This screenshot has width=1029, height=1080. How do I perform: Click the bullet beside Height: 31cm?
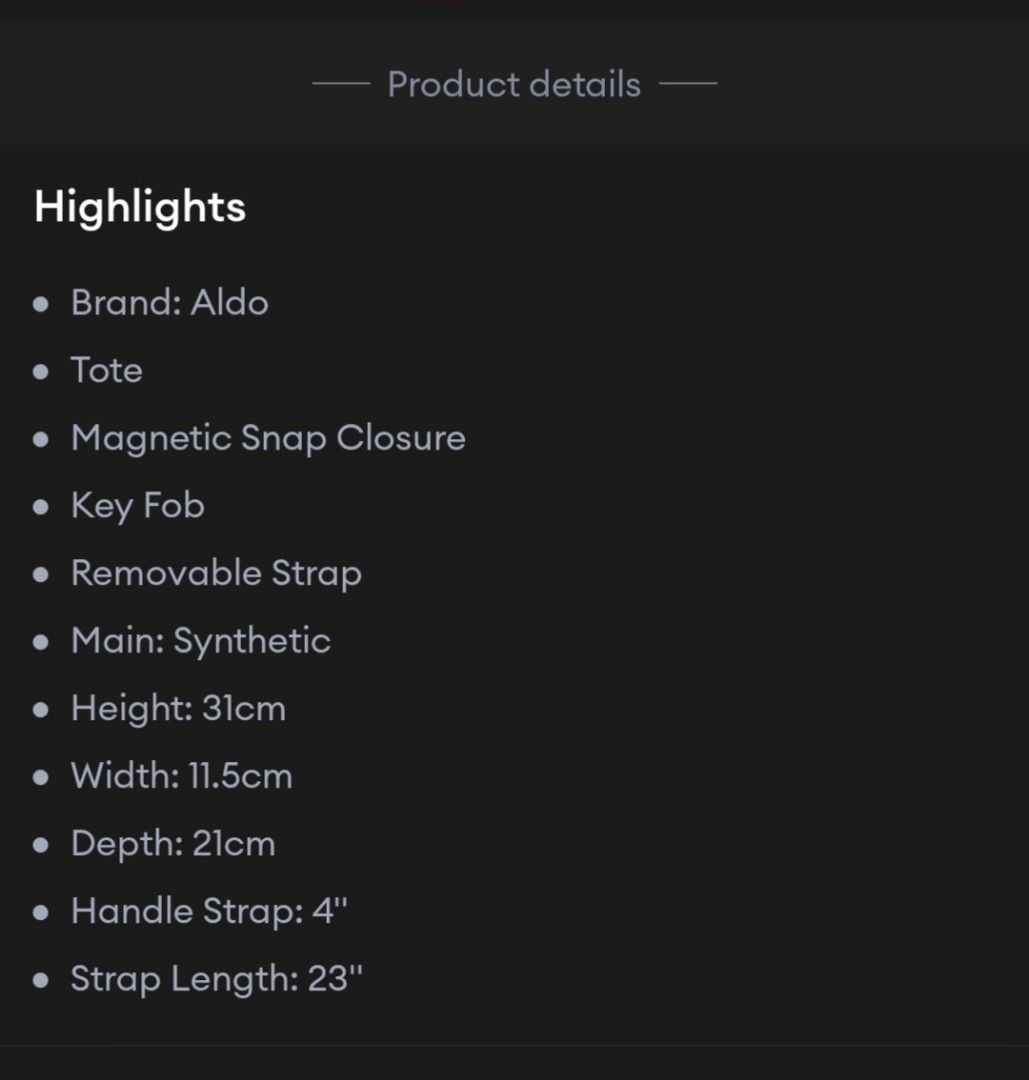[41, 709]
